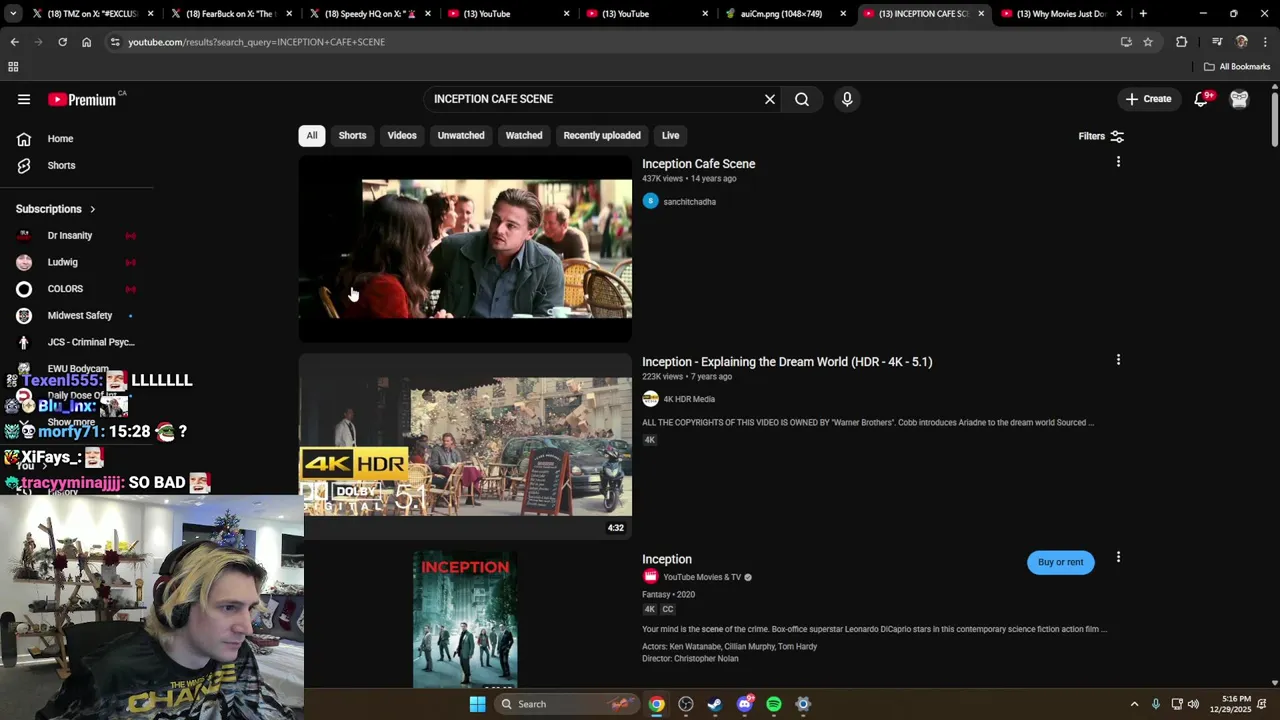The height and width of the screenshot is (720, 1280).
Task: Open Discord from the taskbar
Action: 744,704
